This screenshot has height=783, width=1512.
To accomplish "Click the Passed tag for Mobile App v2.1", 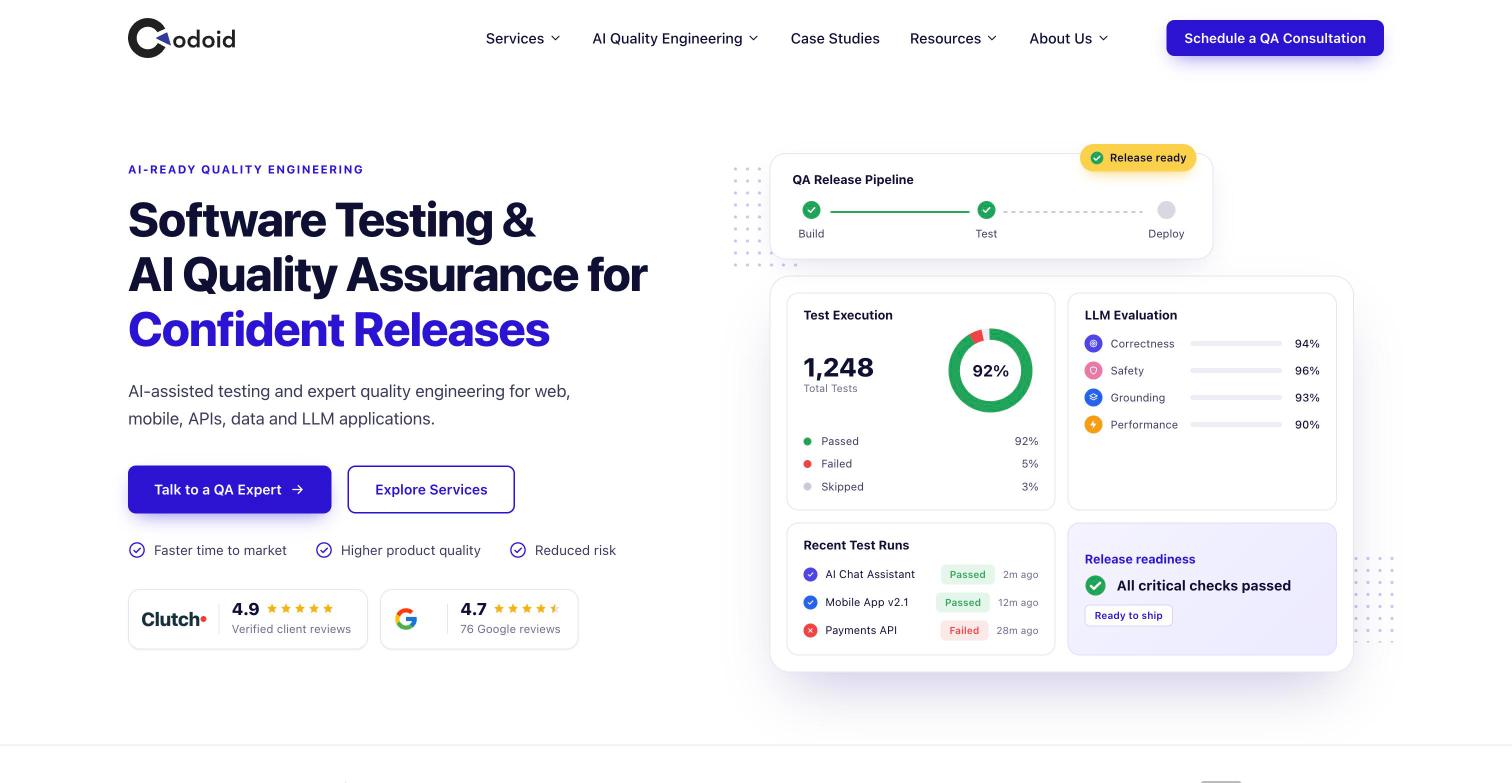I will pyautogui.click(x=963, y=602).
